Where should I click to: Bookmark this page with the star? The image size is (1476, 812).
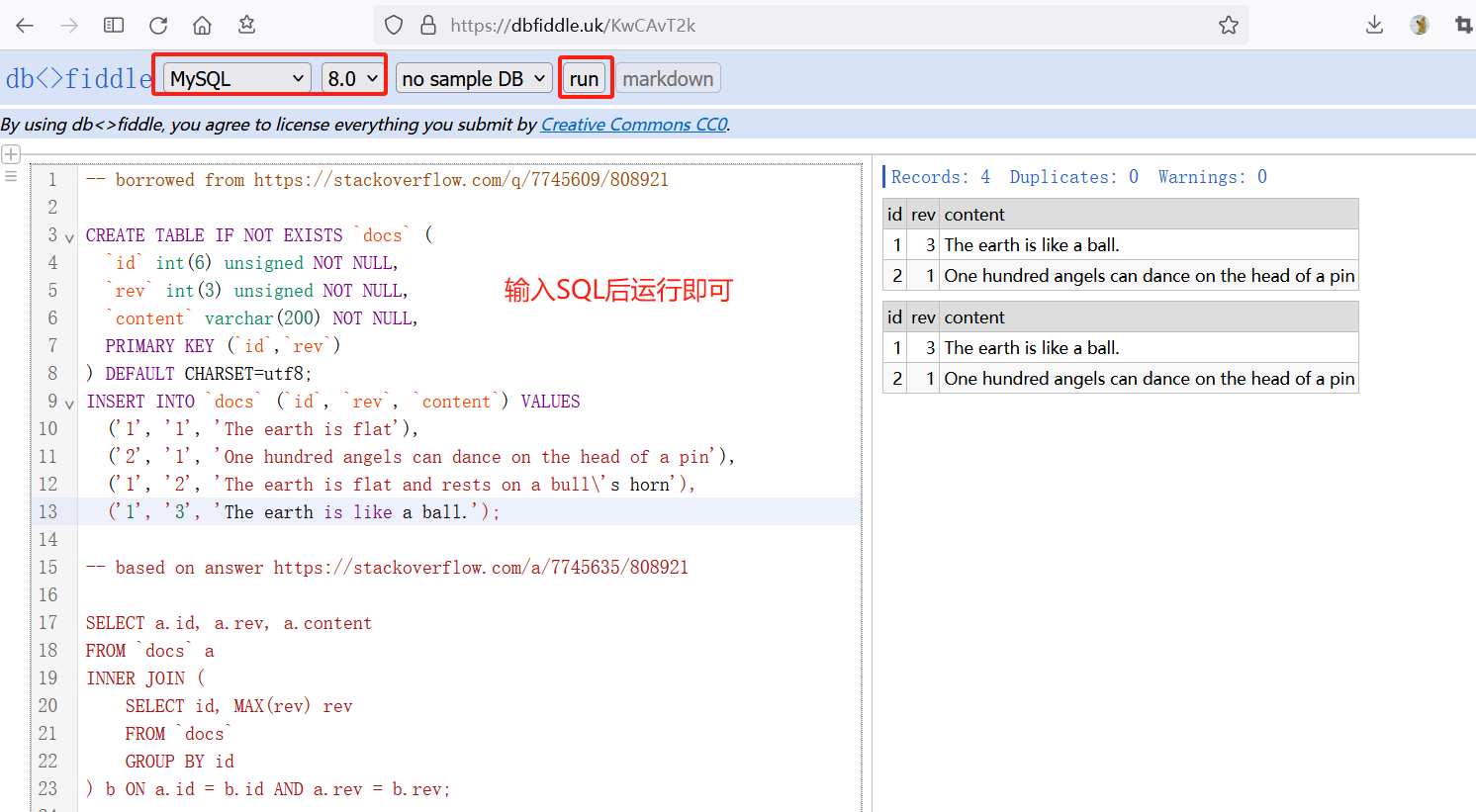1229,25
